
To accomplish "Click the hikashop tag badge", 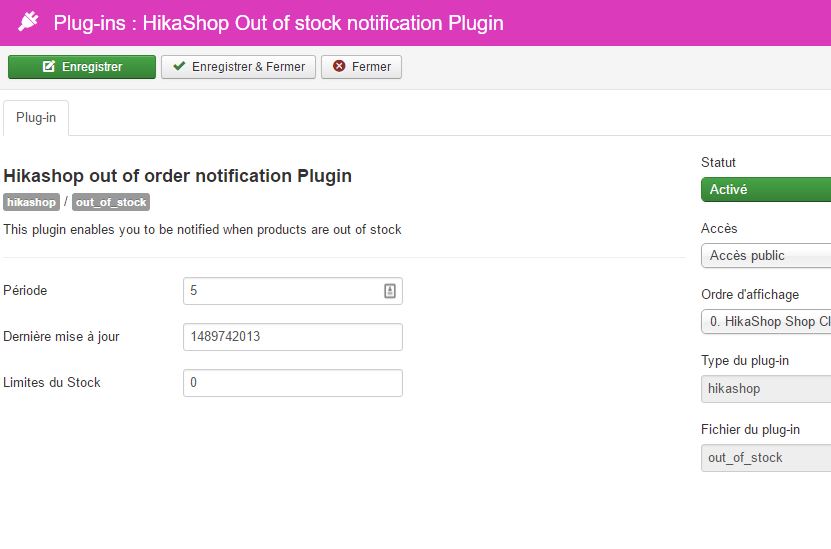I will 31,202.
